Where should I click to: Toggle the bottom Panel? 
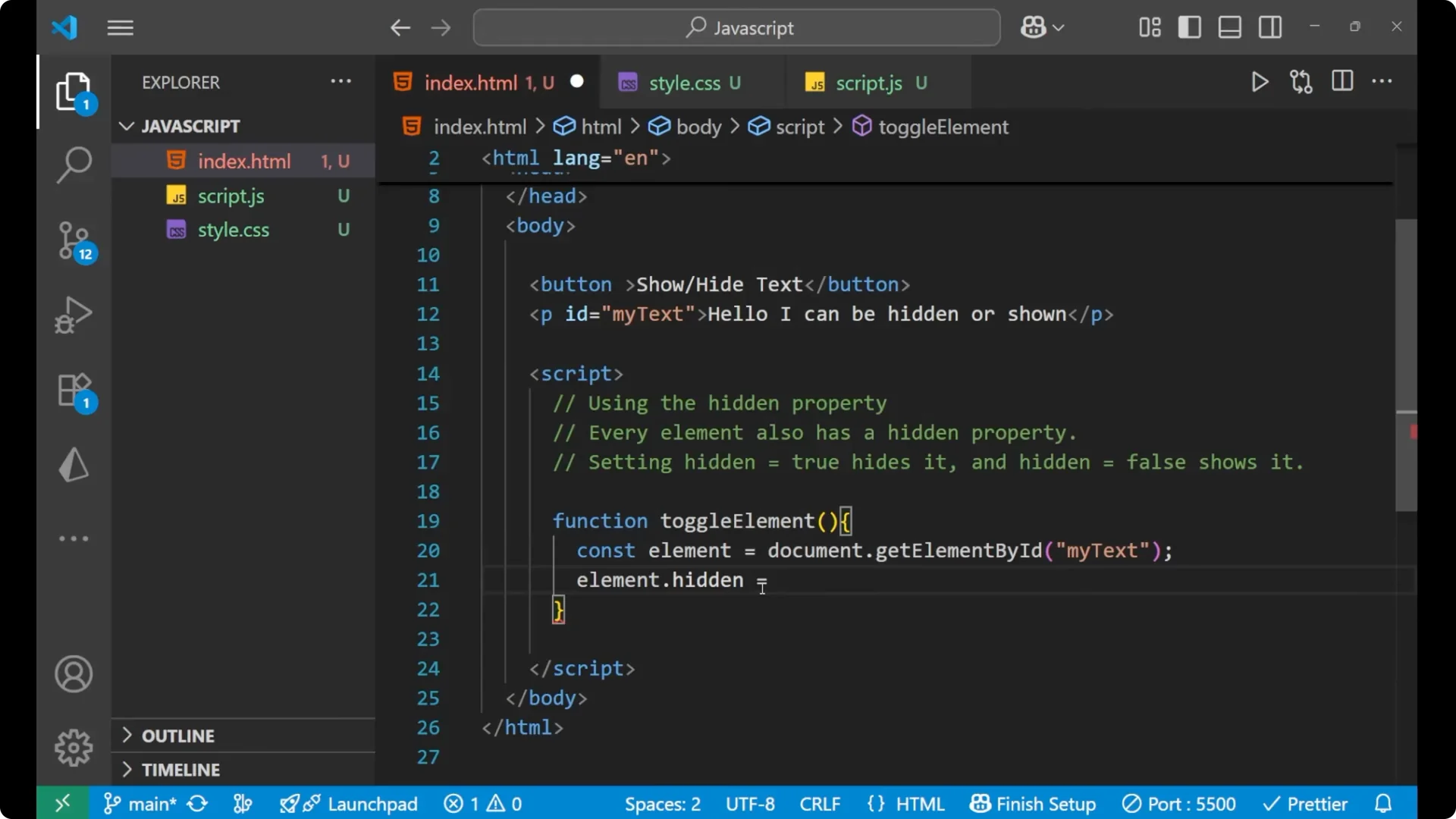pyautogui.click(x=1229, y=27)
